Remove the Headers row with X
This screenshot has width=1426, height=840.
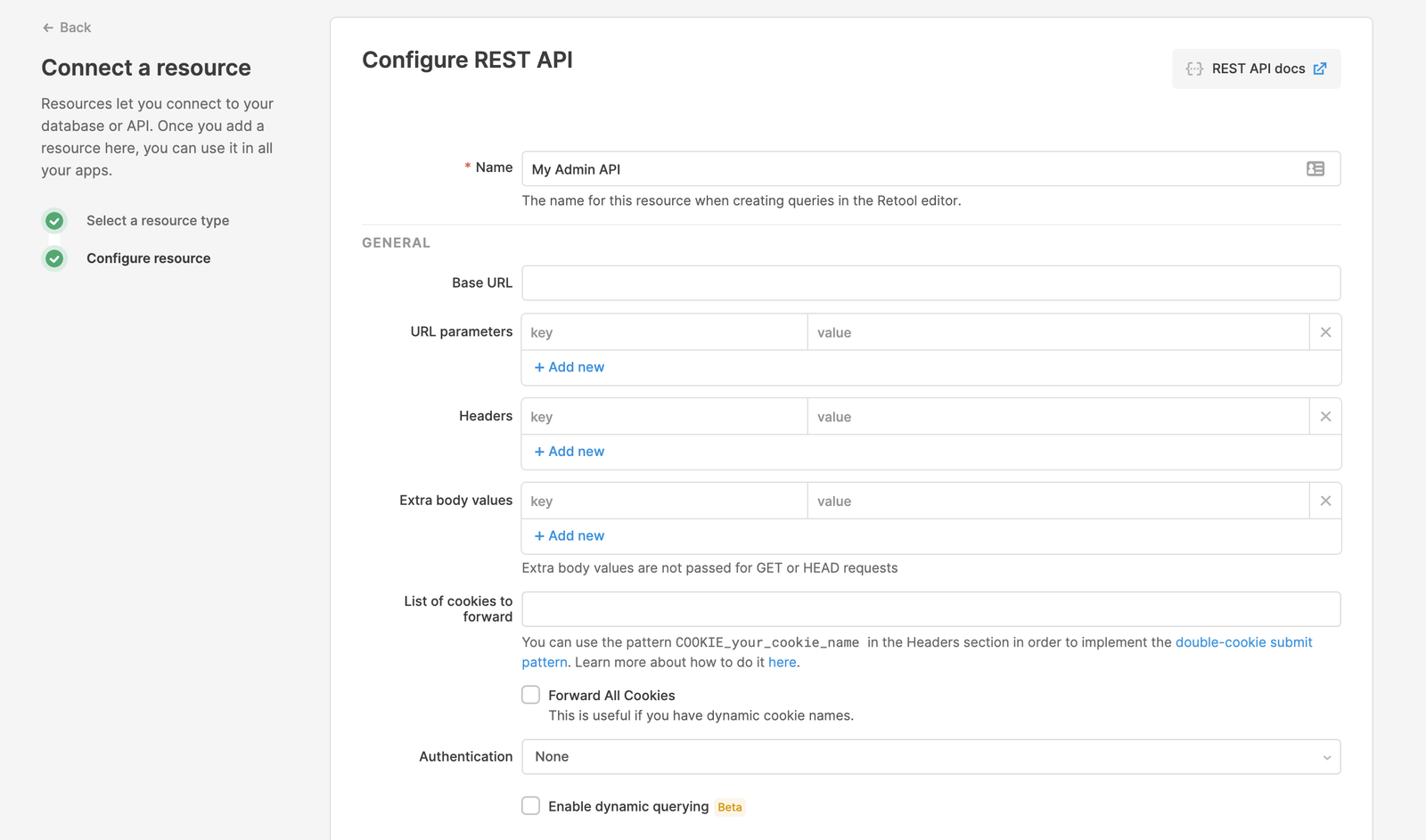[1325, 417]
